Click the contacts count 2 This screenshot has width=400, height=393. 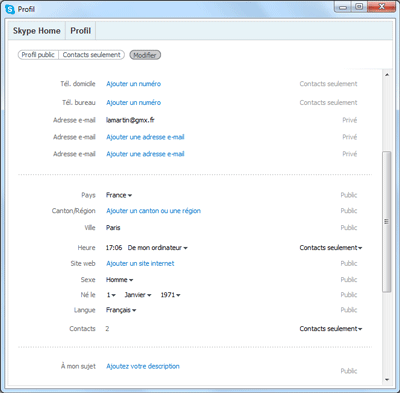pyautogui.click(x=107, y=329)
